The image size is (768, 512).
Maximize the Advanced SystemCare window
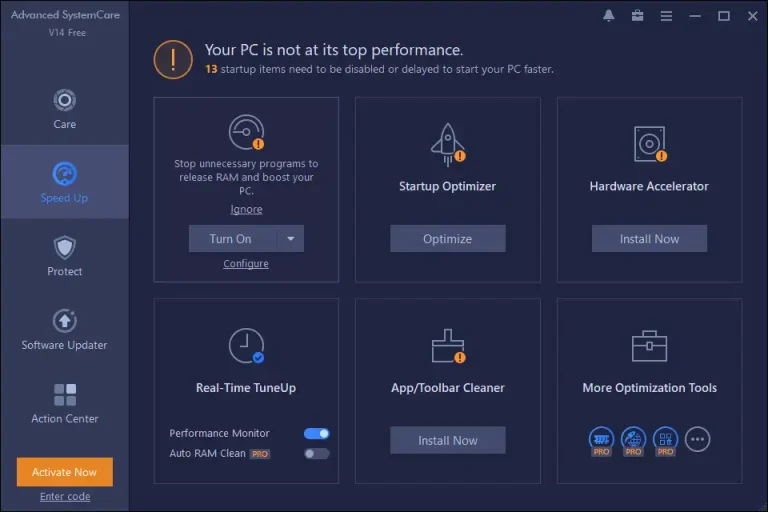point(724,16)
